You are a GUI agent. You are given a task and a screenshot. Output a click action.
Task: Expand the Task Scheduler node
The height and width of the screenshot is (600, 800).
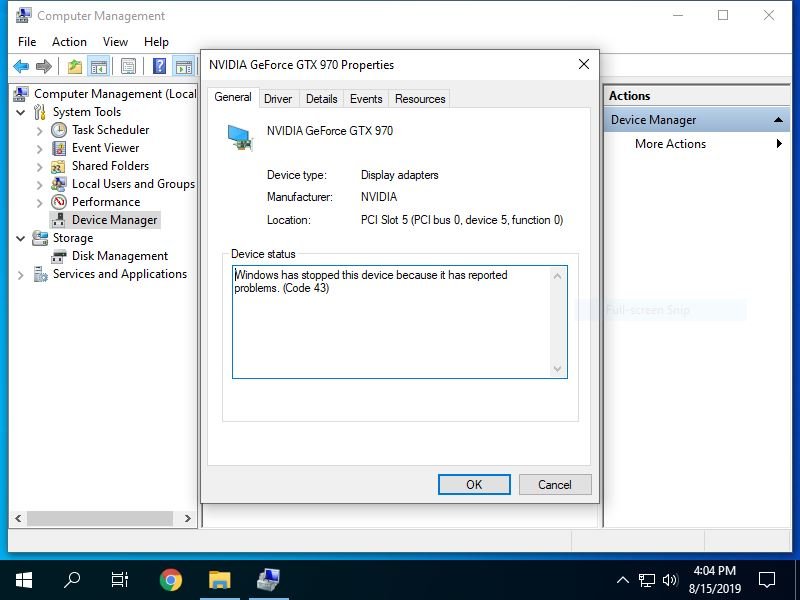(x=39, y=131)
